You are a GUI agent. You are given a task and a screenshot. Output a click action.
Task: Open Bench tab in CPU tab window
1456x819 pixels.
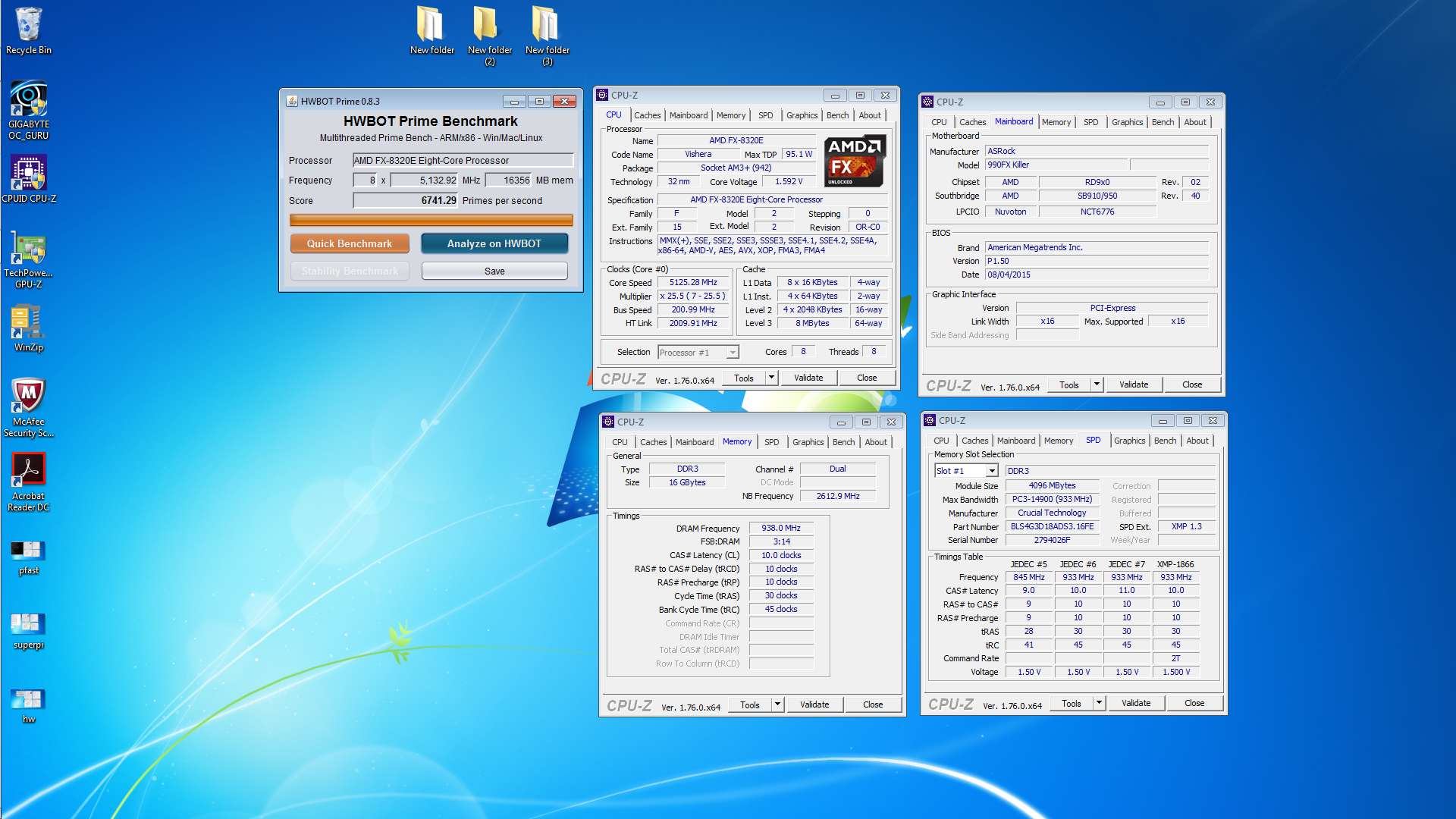click(837, 115)
